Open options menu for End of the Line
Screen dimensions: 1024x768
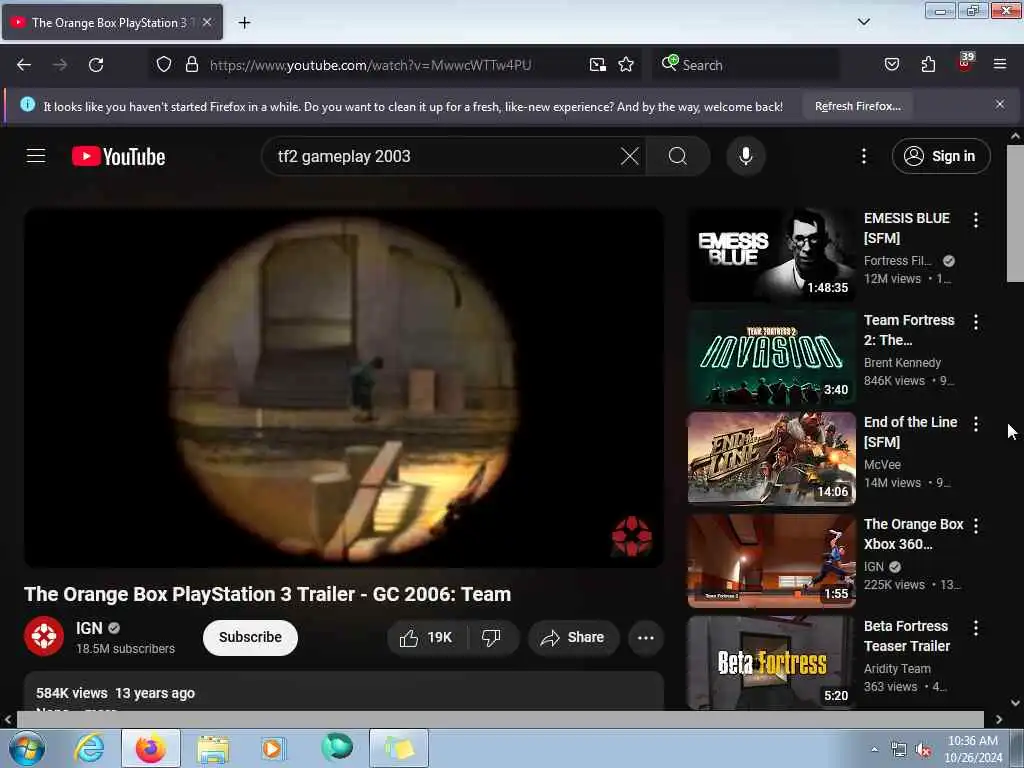click(976, 424)
